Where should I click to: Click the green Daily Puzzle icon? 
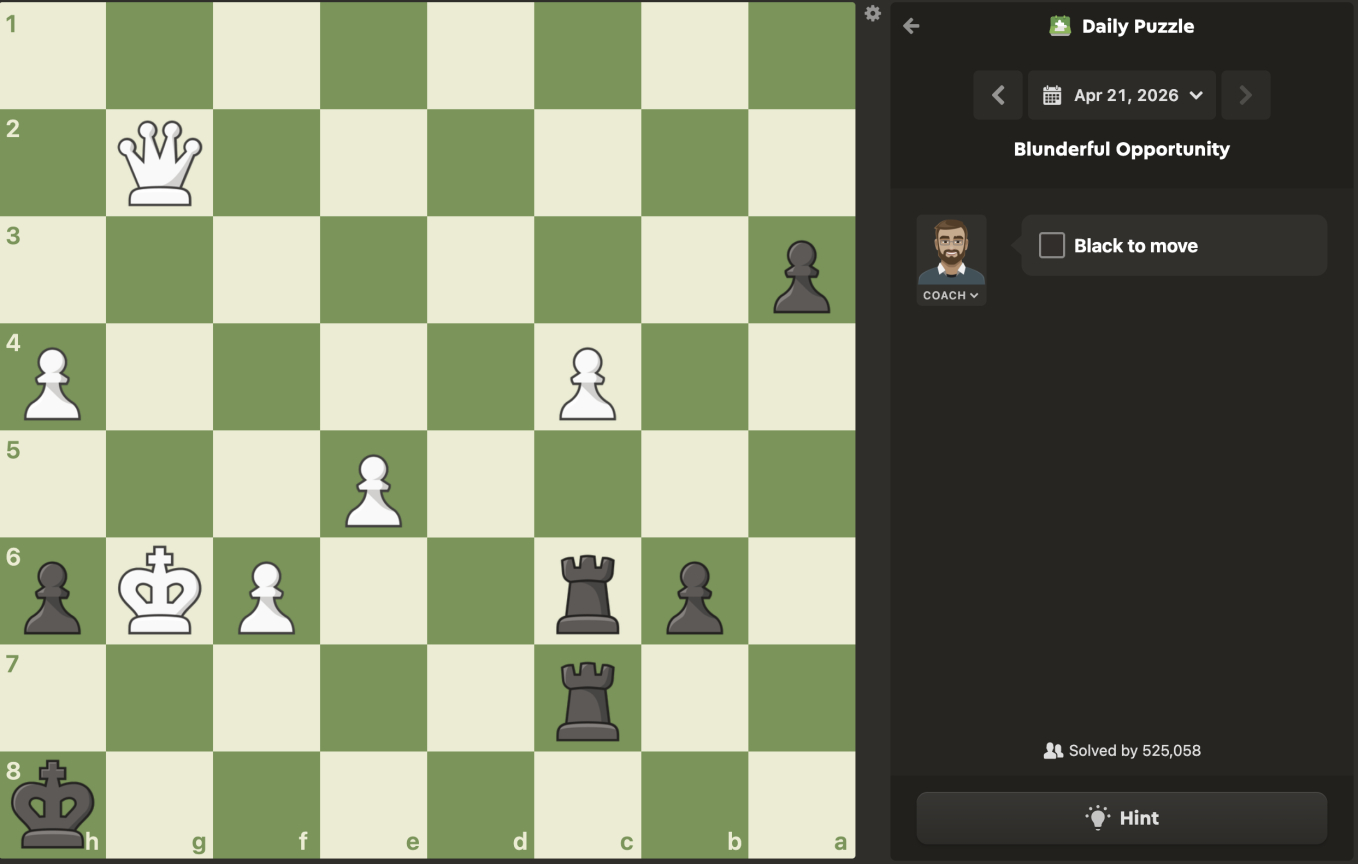(1060, 26)
